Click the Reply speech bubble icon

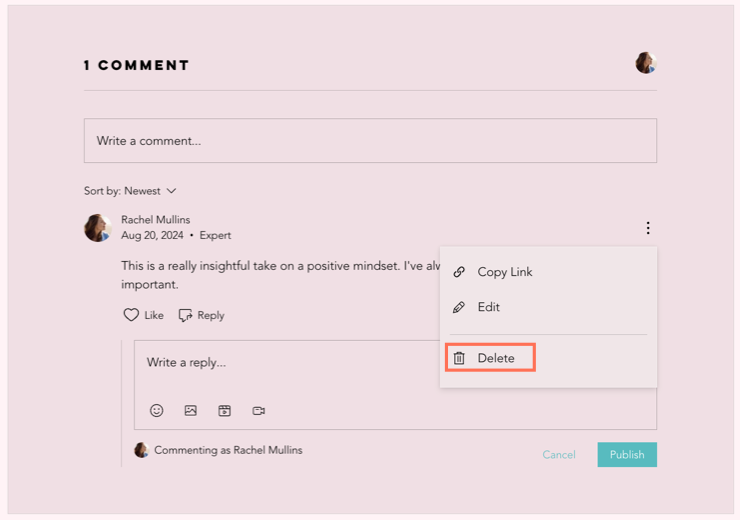click(185, 315)
